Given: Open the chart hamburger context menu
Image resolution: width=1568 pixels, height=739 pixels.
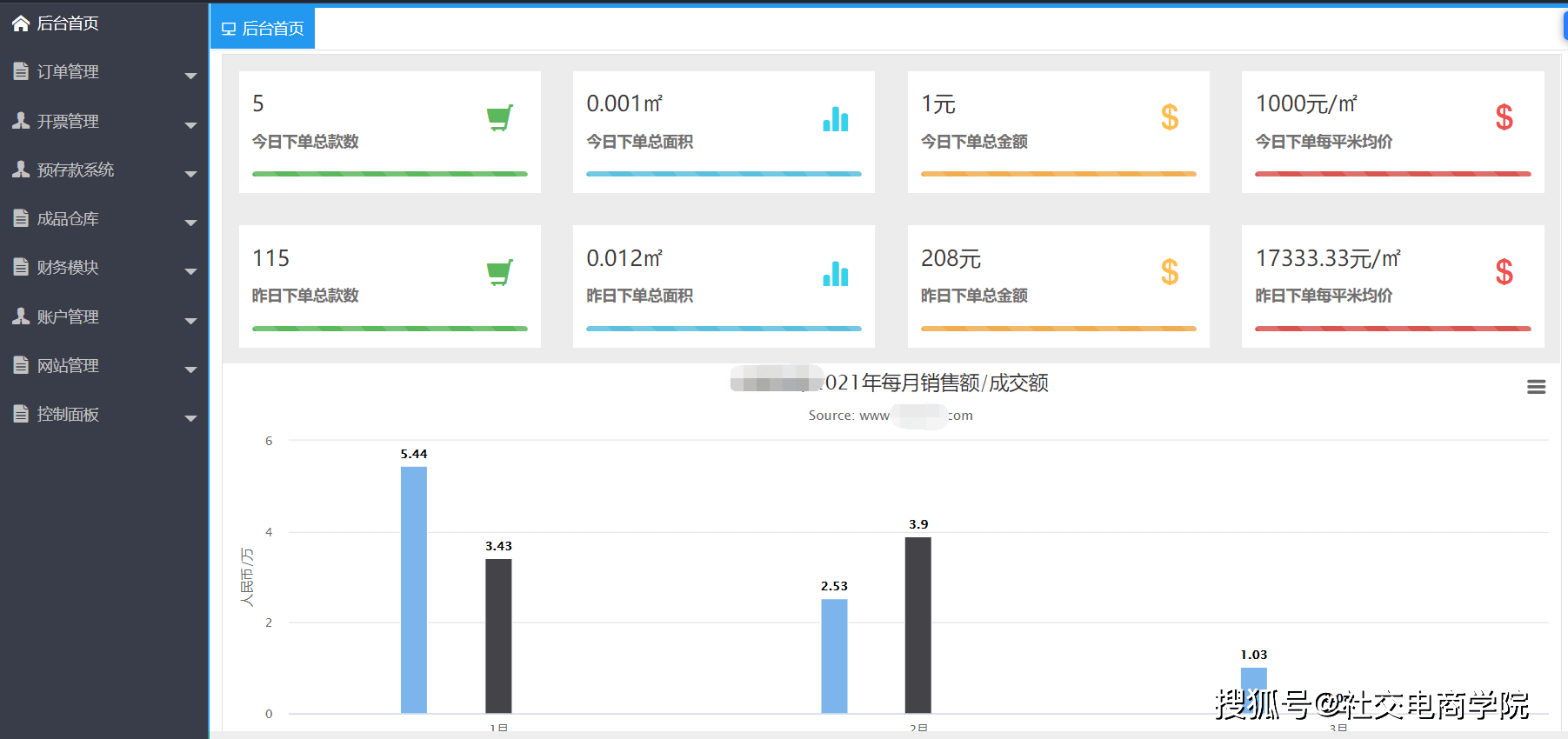Looking at the screenshot, I should click(x=1537, y=387).
